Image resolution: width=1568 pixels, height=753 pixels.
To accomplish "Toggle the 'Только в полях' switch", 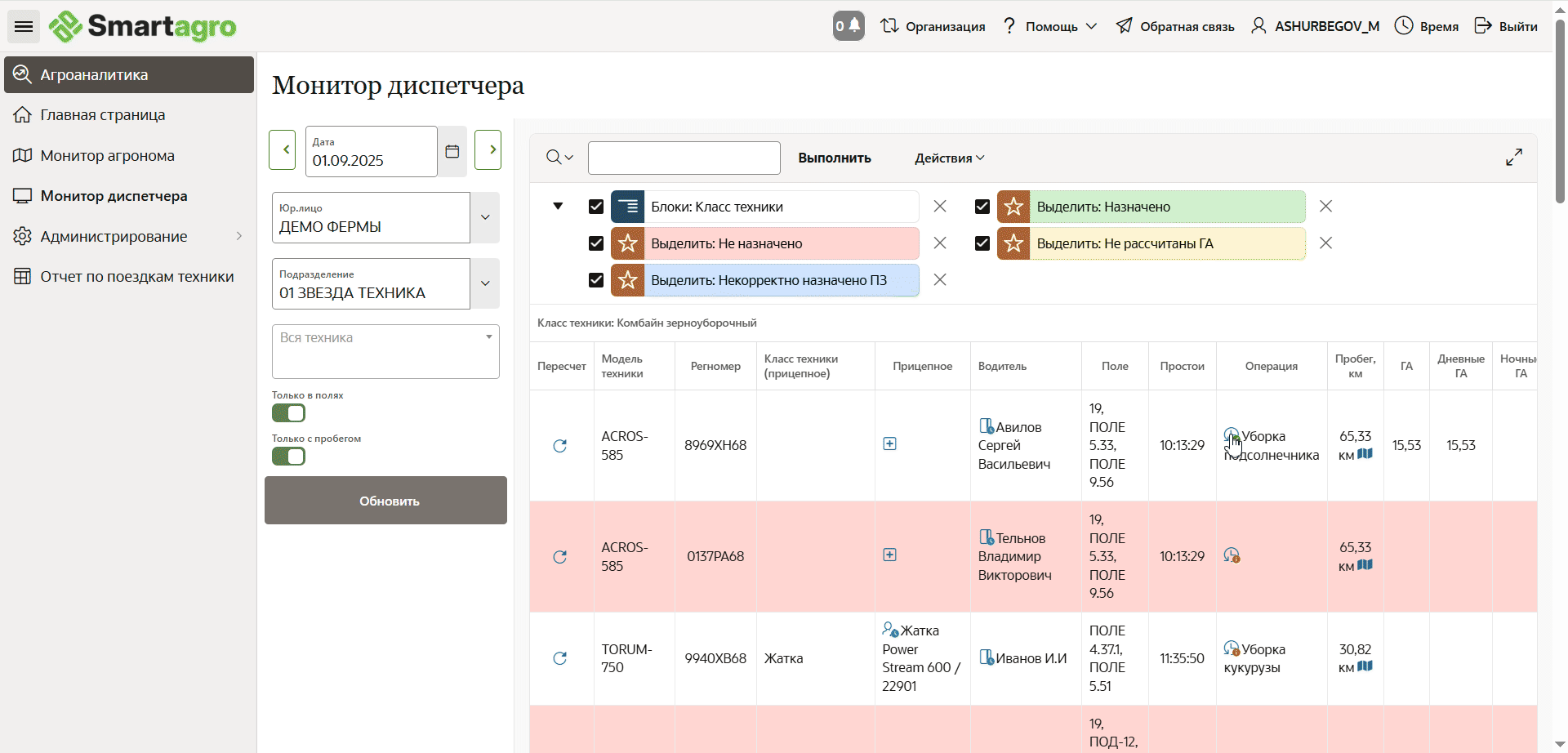I will tap(288, 413).
